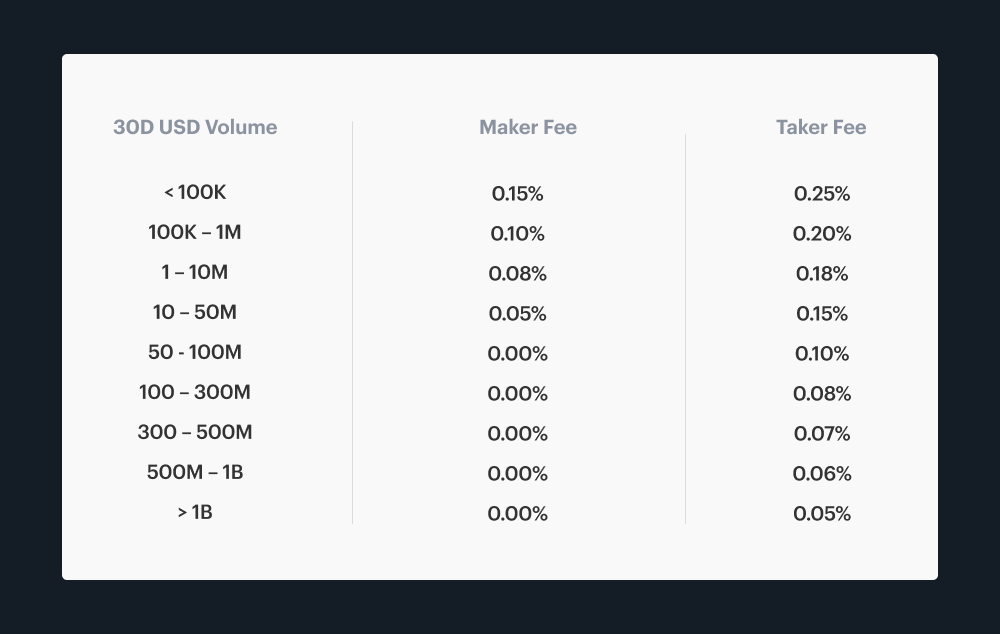1000x634 pixels.
Task: Click the 0.25% taker fee value
Action: coord(822,194)
